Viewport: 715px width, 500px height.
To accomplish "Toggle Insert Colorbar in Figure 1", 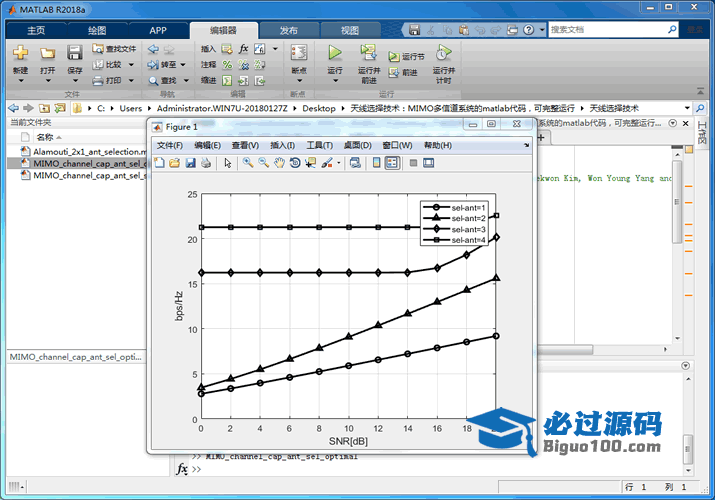I will click(377, 163).
